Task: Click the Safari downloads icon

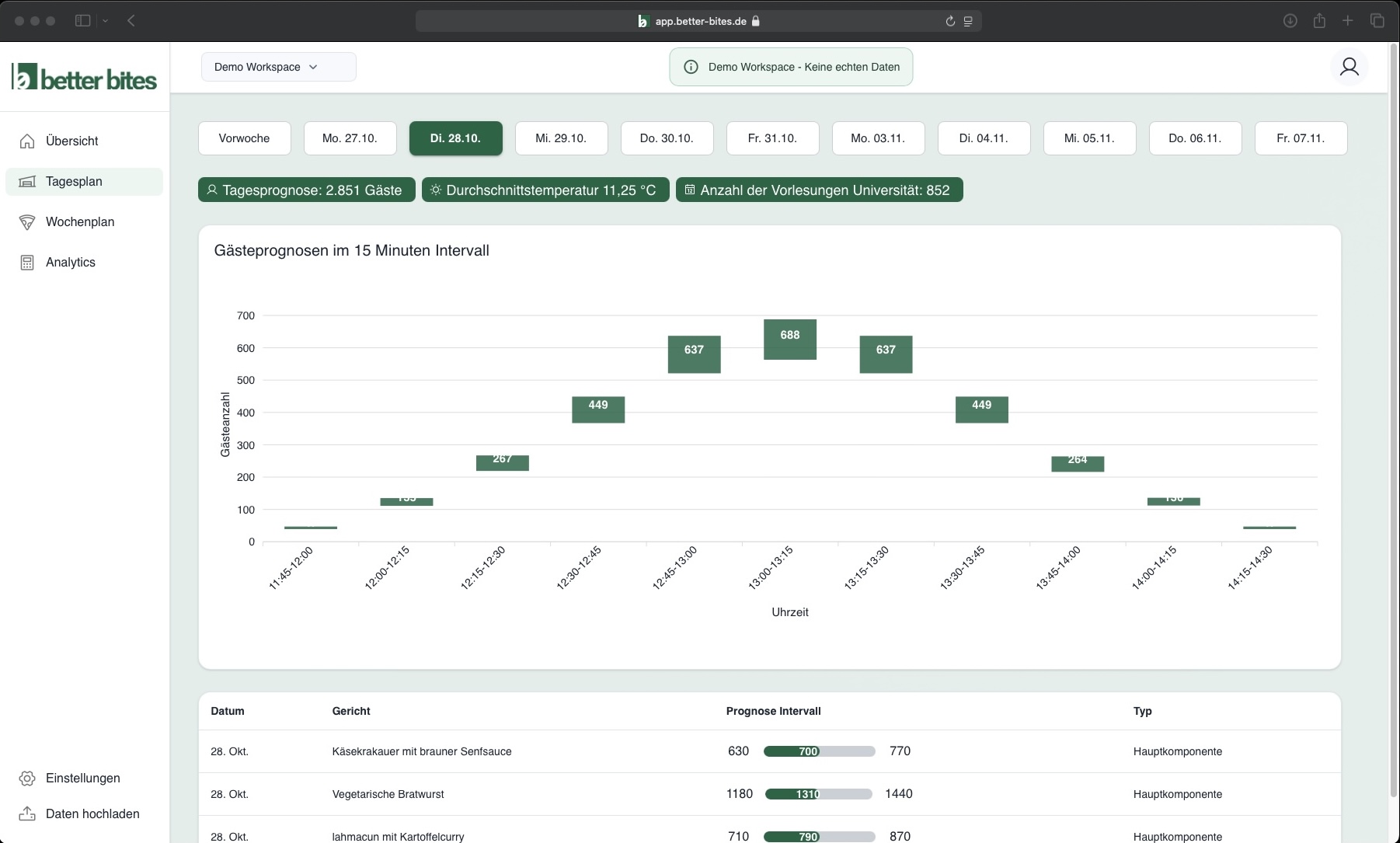Action: [1290, 20]
